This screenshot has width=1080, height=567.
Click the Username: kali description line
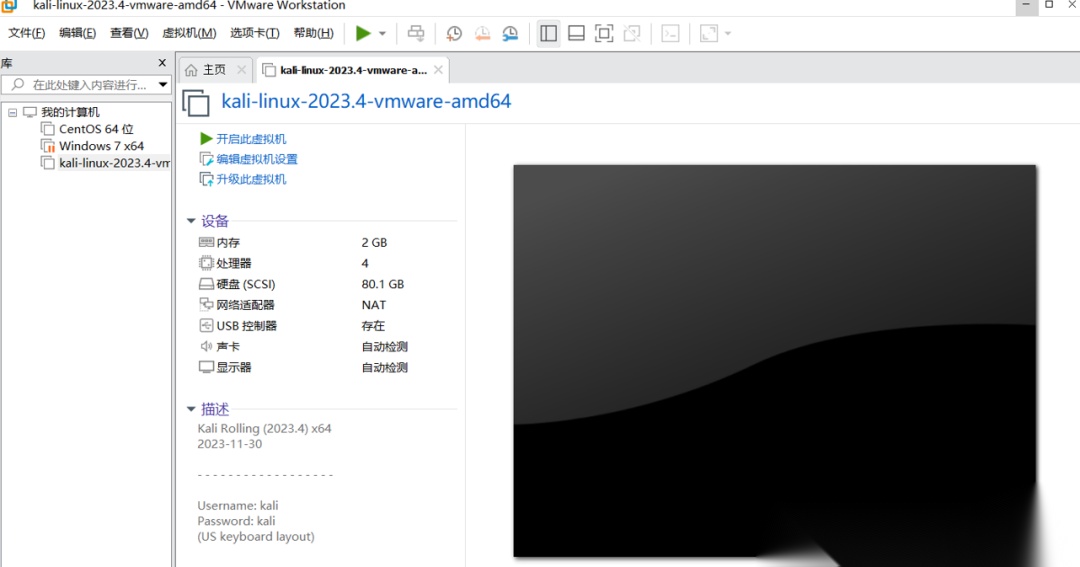[x=238, y=506]
